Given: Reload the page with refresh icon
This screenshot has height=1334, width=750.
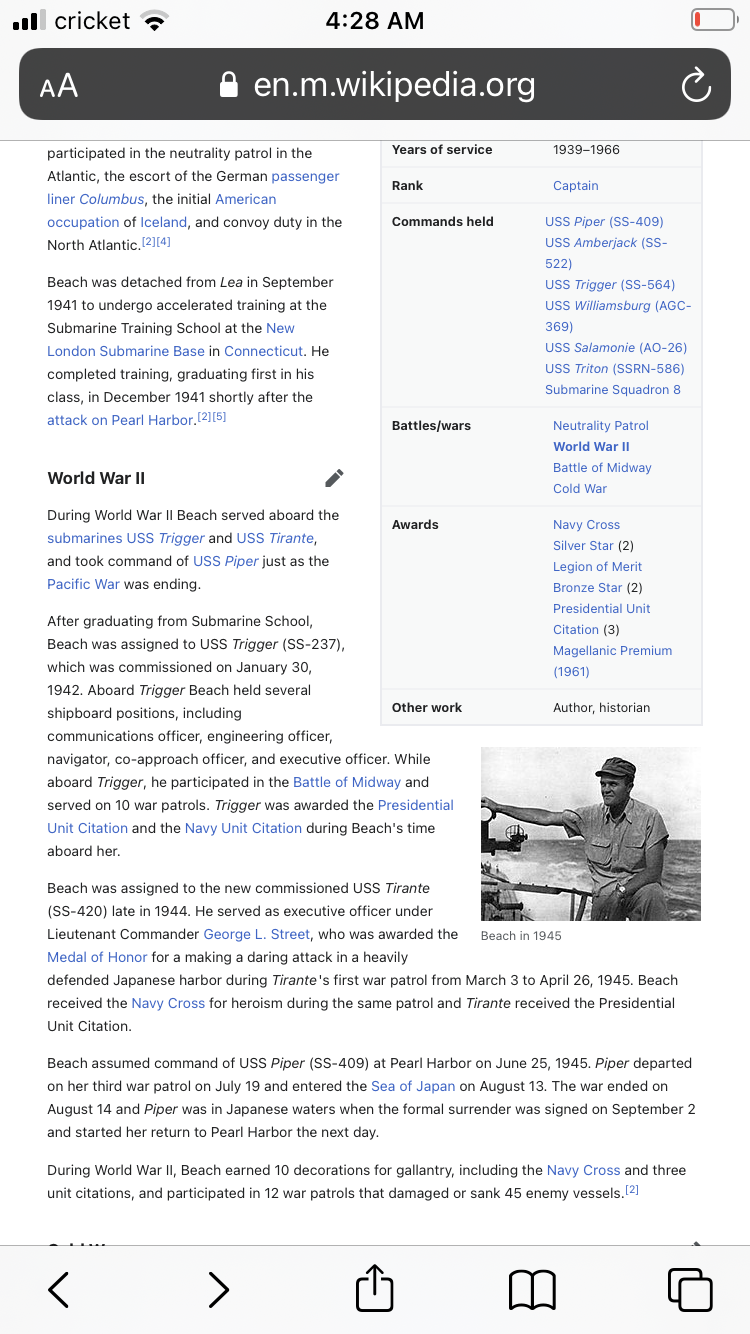Looking at the screenshot, I should pos(696,86).
